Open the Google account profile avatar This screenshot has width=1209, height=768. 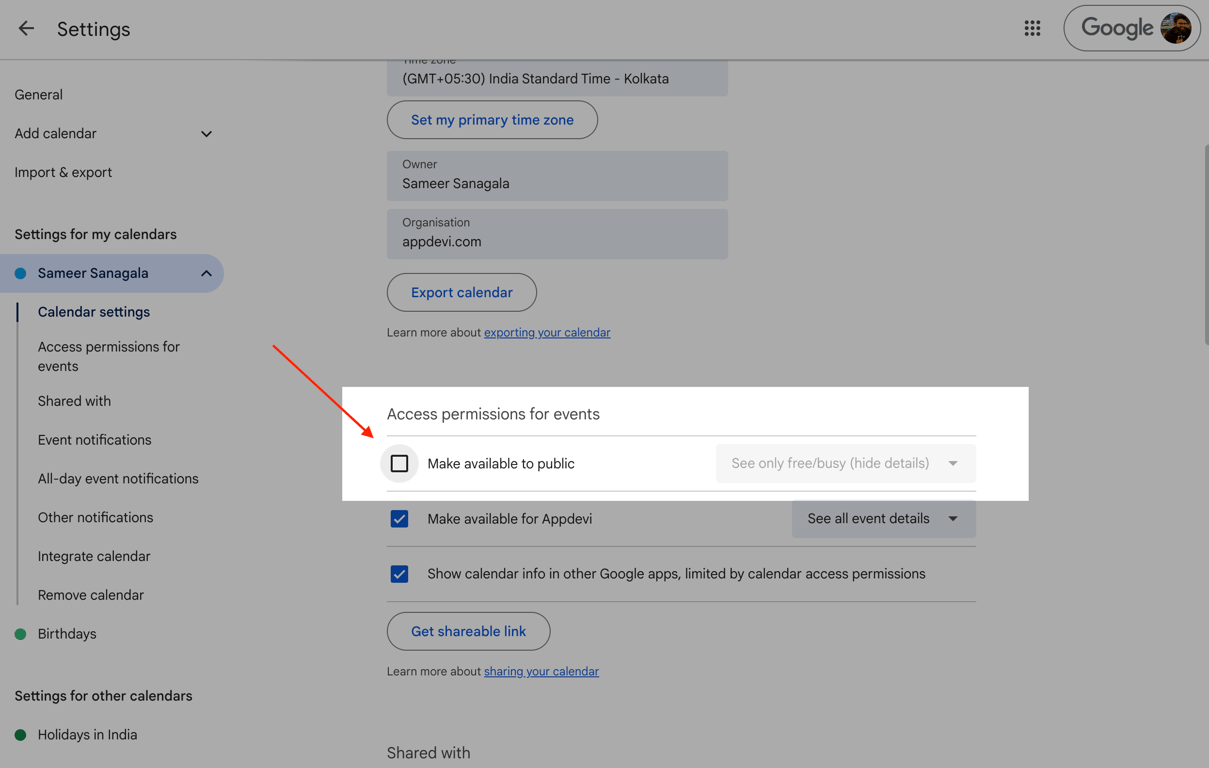[x=1176, y=29]
